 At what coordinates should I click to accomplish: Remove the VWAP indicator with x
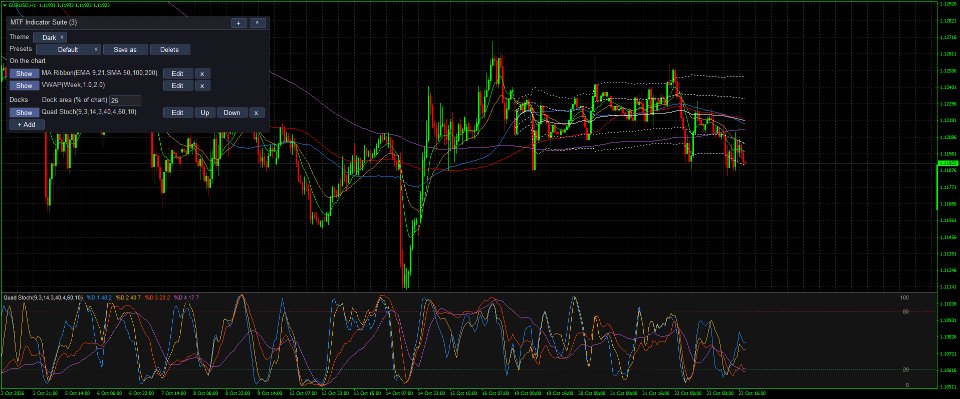[x=203, y=86]
